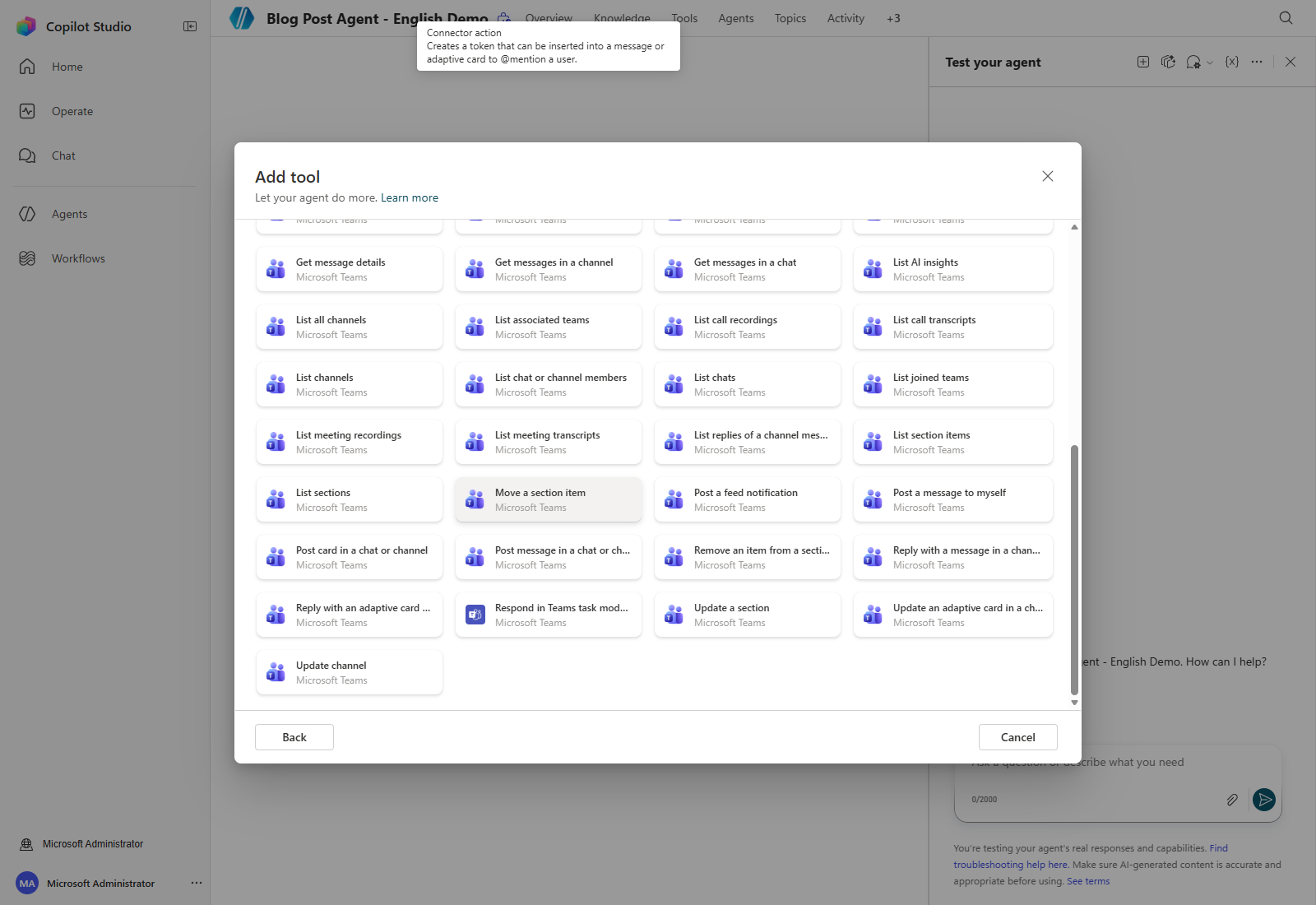Select Update channel tool card

(350, 672)
